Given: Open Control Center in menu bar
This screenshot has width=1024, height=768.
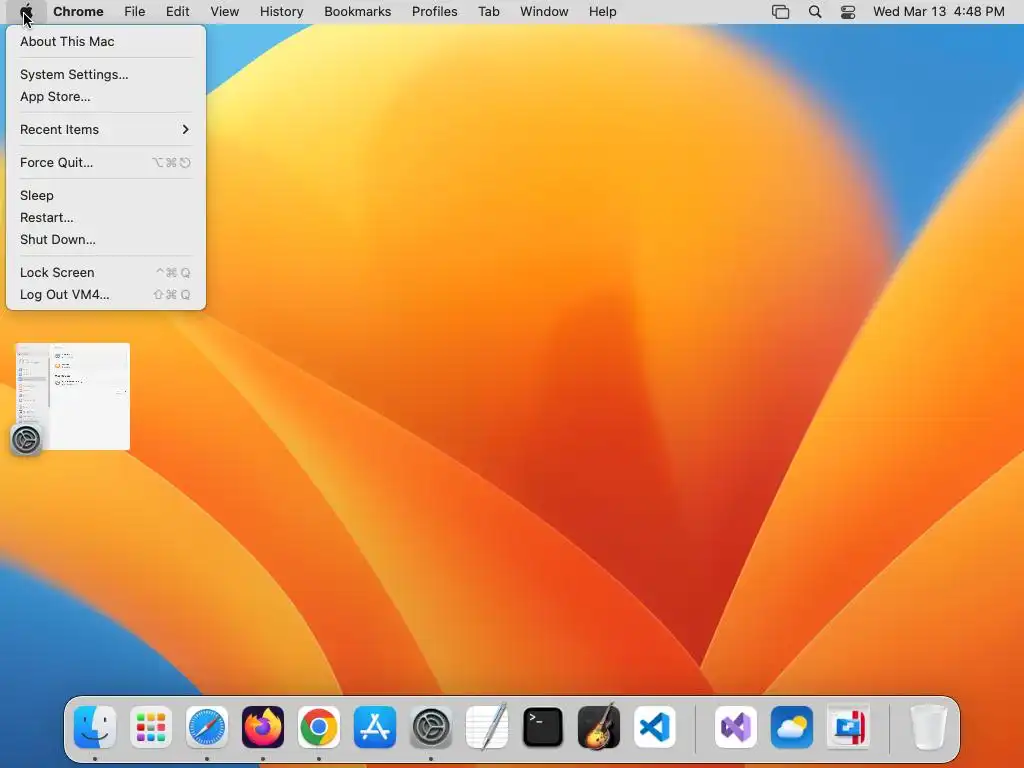Looking at the screenshot, I should pos(848,12).
